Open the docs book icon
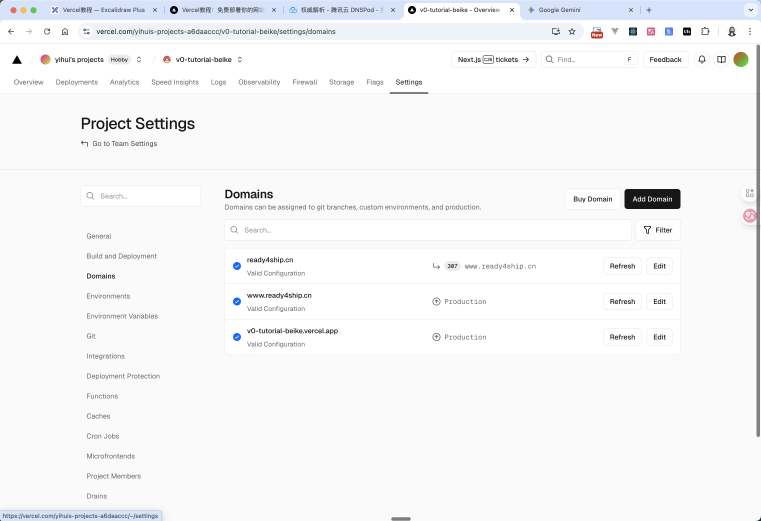This screenshot has width=761, height=521. [x=721, y=60]
